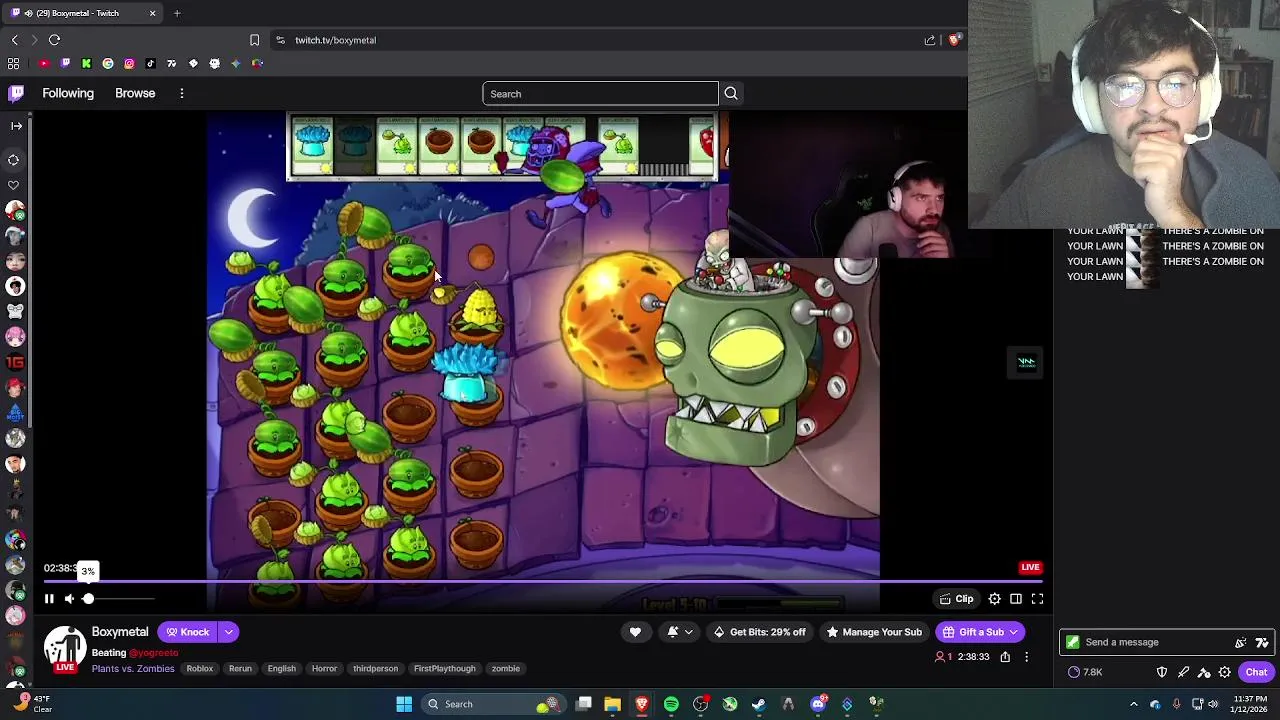
Task: Create a clip with Clip button
Action: tap(956, 599)
